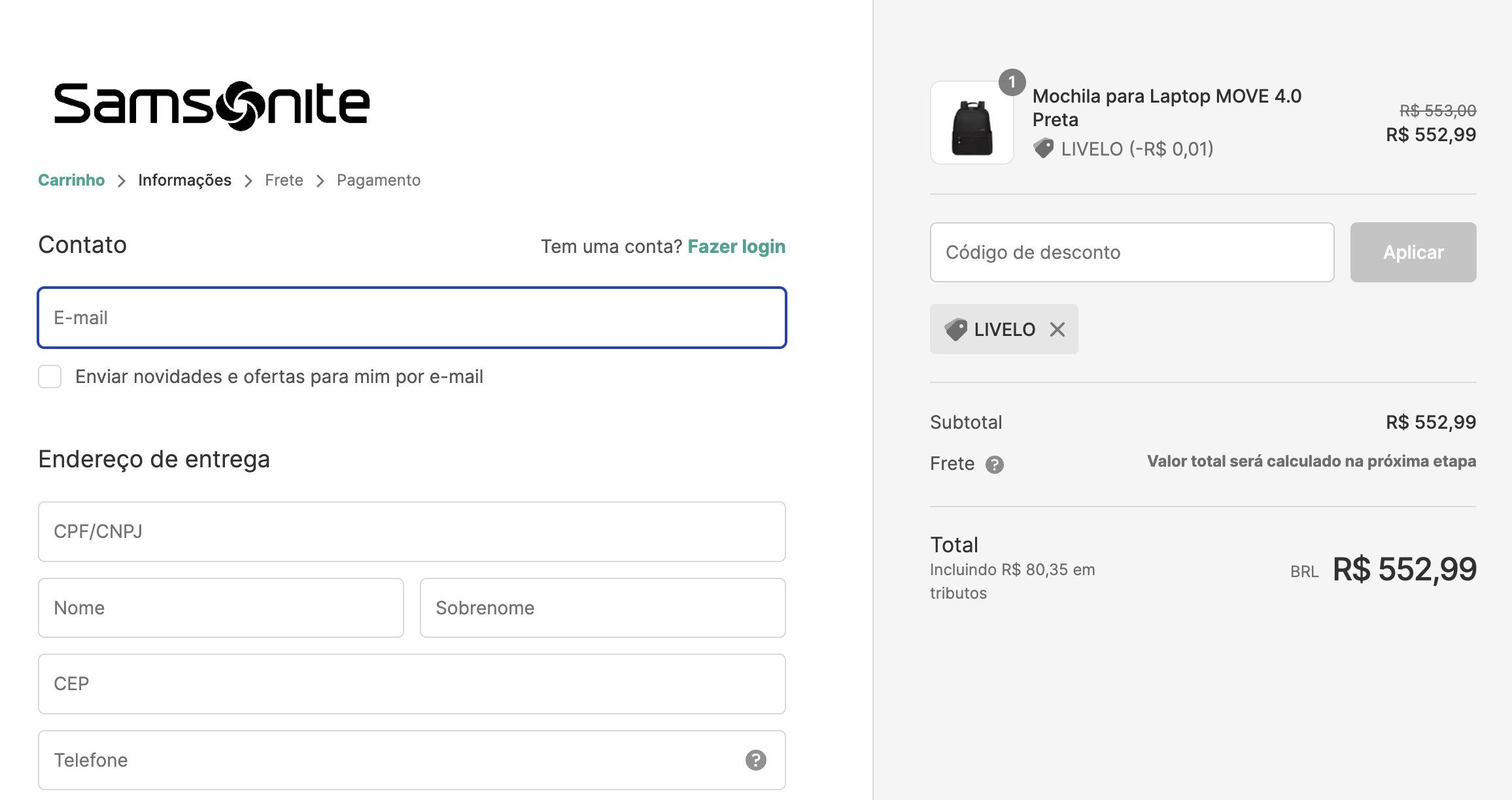Focus the E-mail input field
Screen dimensions: 1512x800
point(412,318)
